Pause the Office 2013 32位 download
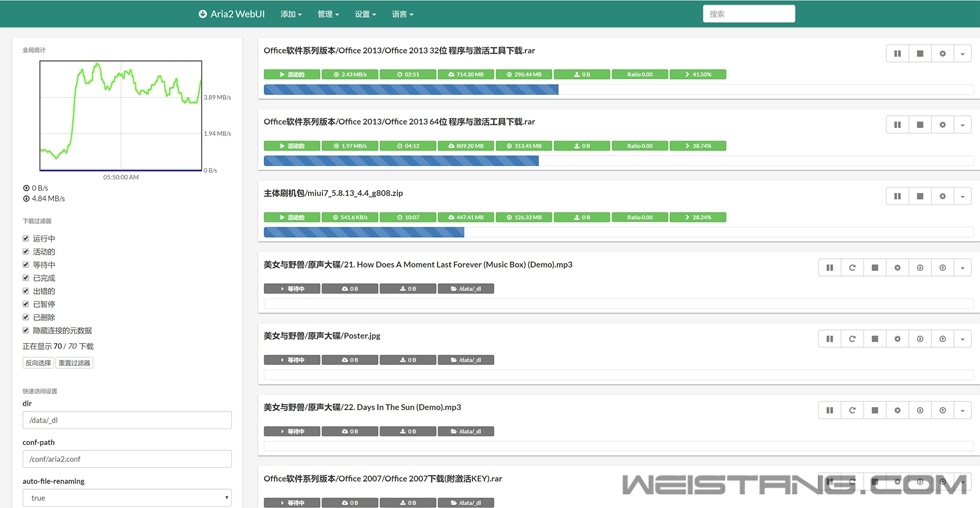Viewport: 980px width, 508px height. pos(898,54)
